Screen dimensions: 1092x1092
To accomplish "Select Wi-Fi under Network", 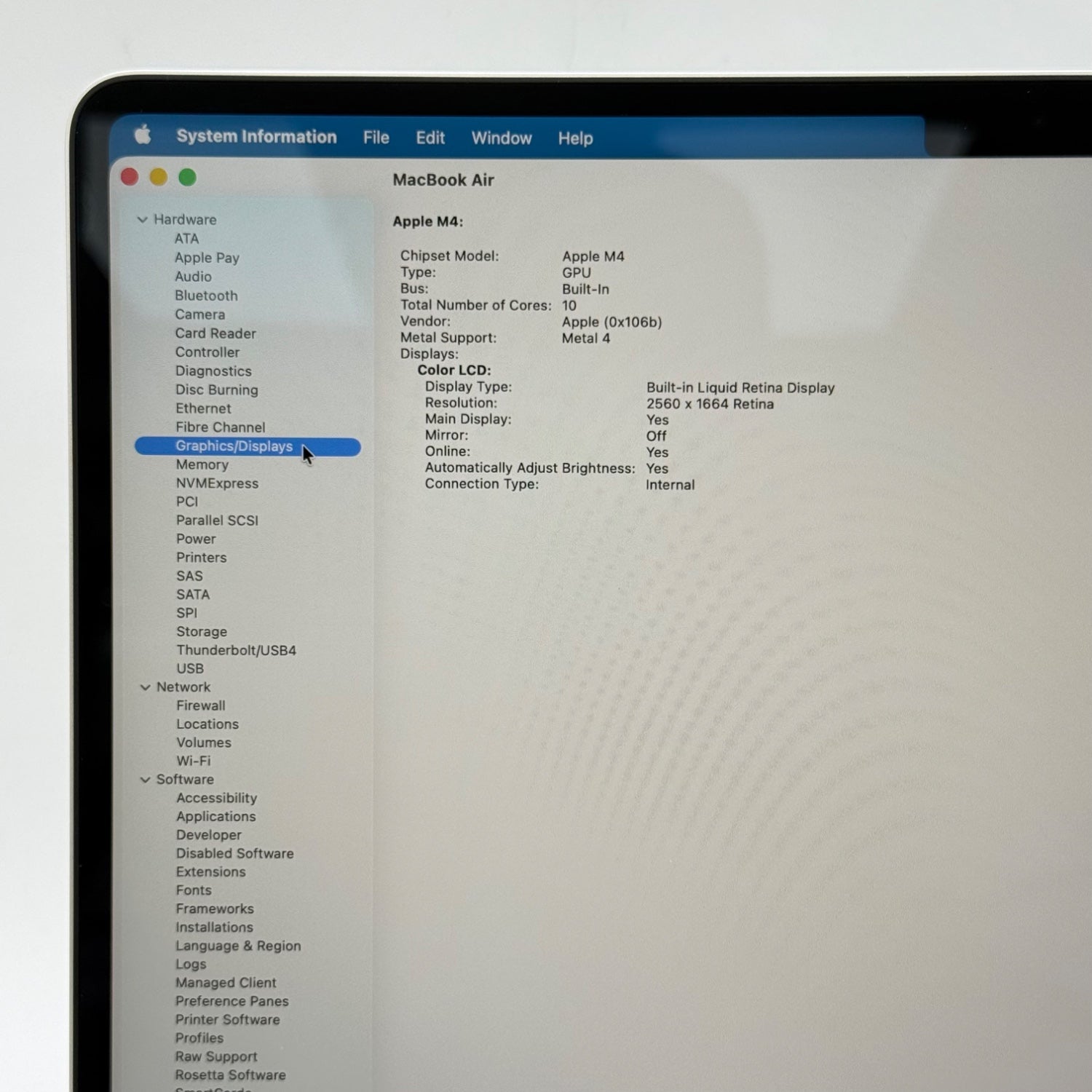I will (194, 761).
